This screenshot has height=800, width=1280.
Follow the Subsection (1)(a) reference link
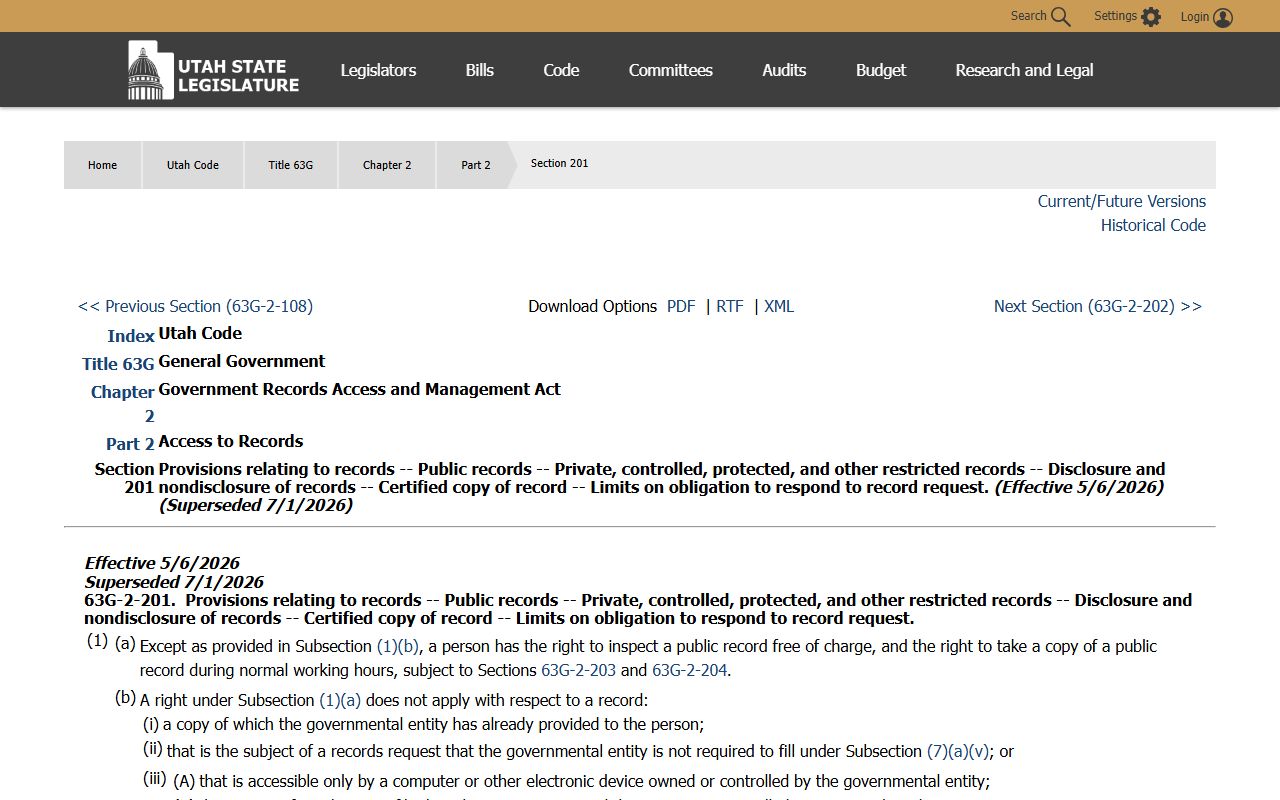pos(340,700)
